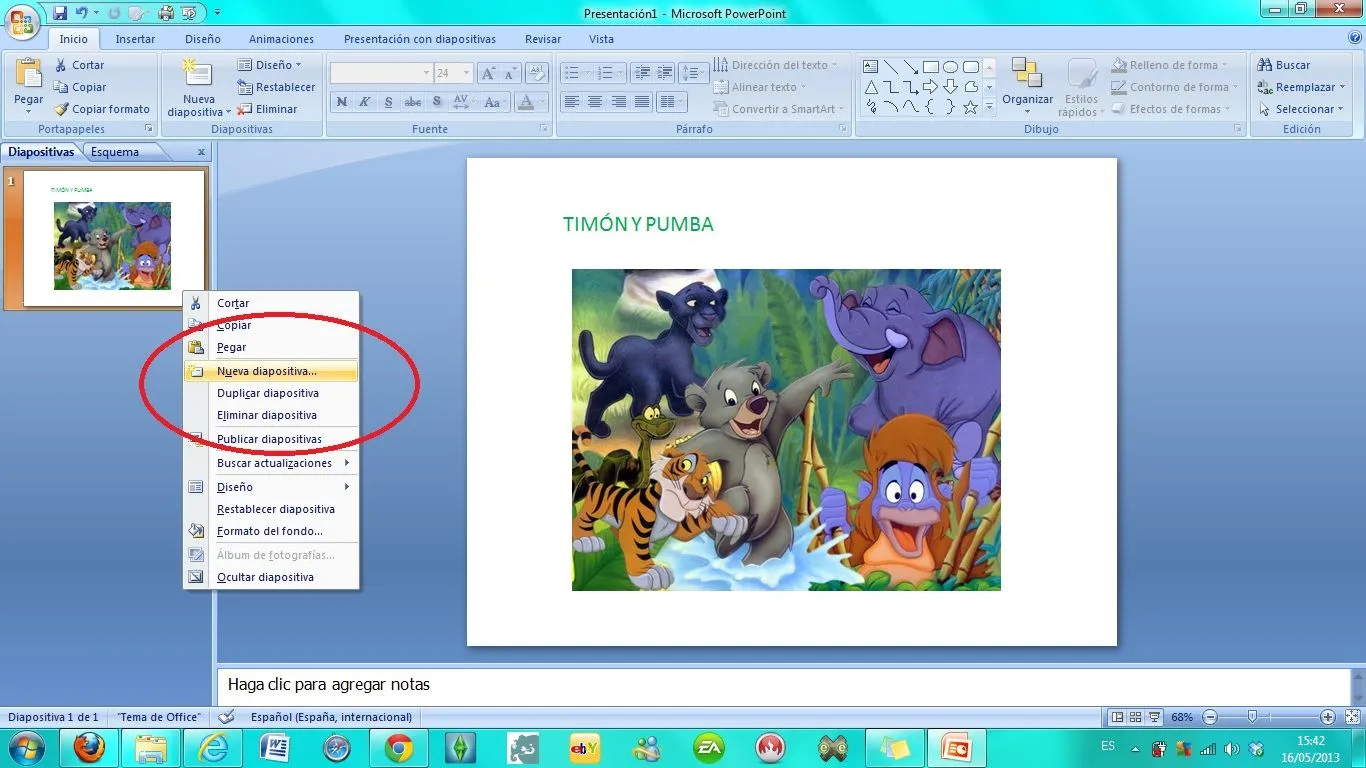
Task: Open Microsoft Word from the taskbar
Action: coord(275,748)
